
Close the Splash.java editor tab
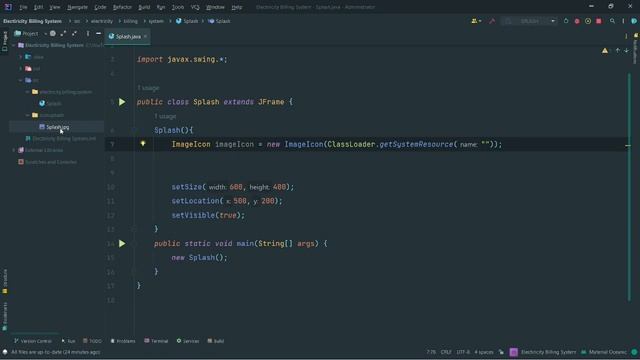click(x=145, y=36)
